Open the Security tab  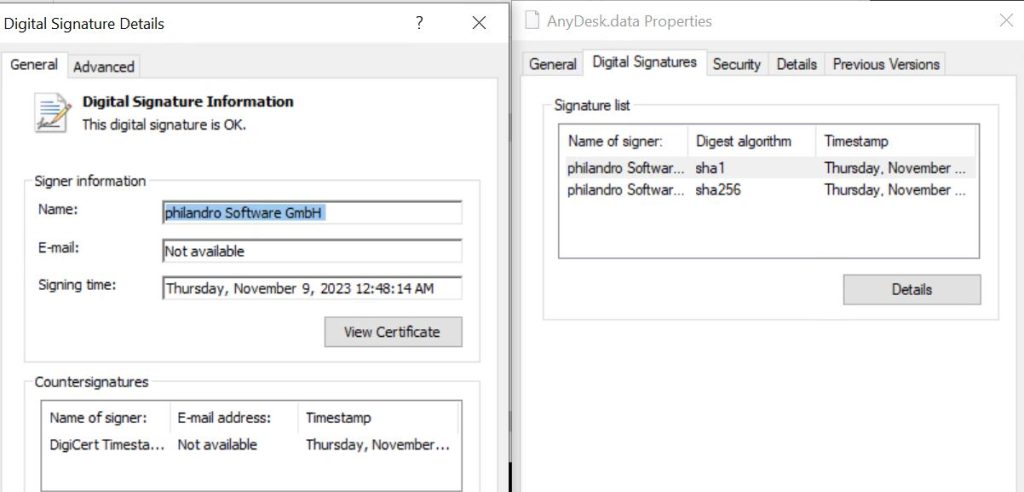tap(737, 64)
